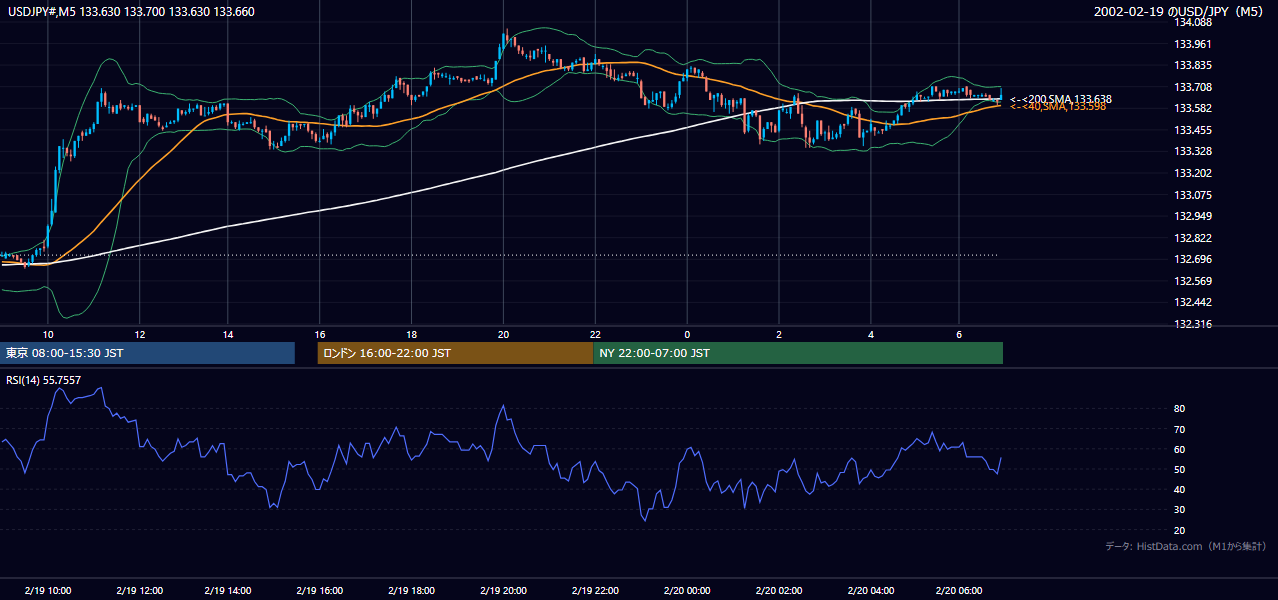Click the 2002-02-19 USD/JPY (M5) heading
This screenshot has width=1278, height=600.
point(1179,11)
